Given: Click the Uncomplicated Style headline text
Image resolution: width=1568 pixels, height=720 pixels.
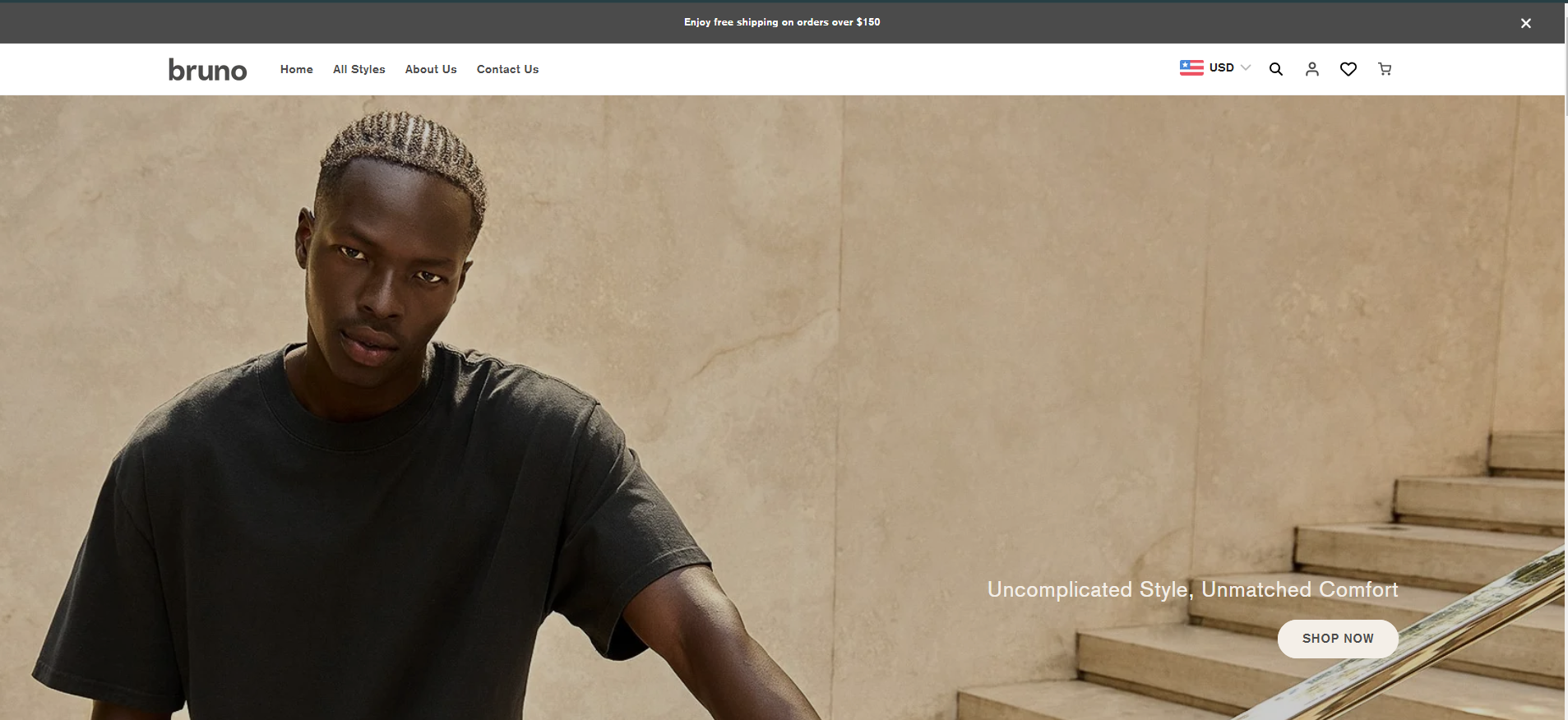Looking at the screenshot, I should coord(1192,589).
